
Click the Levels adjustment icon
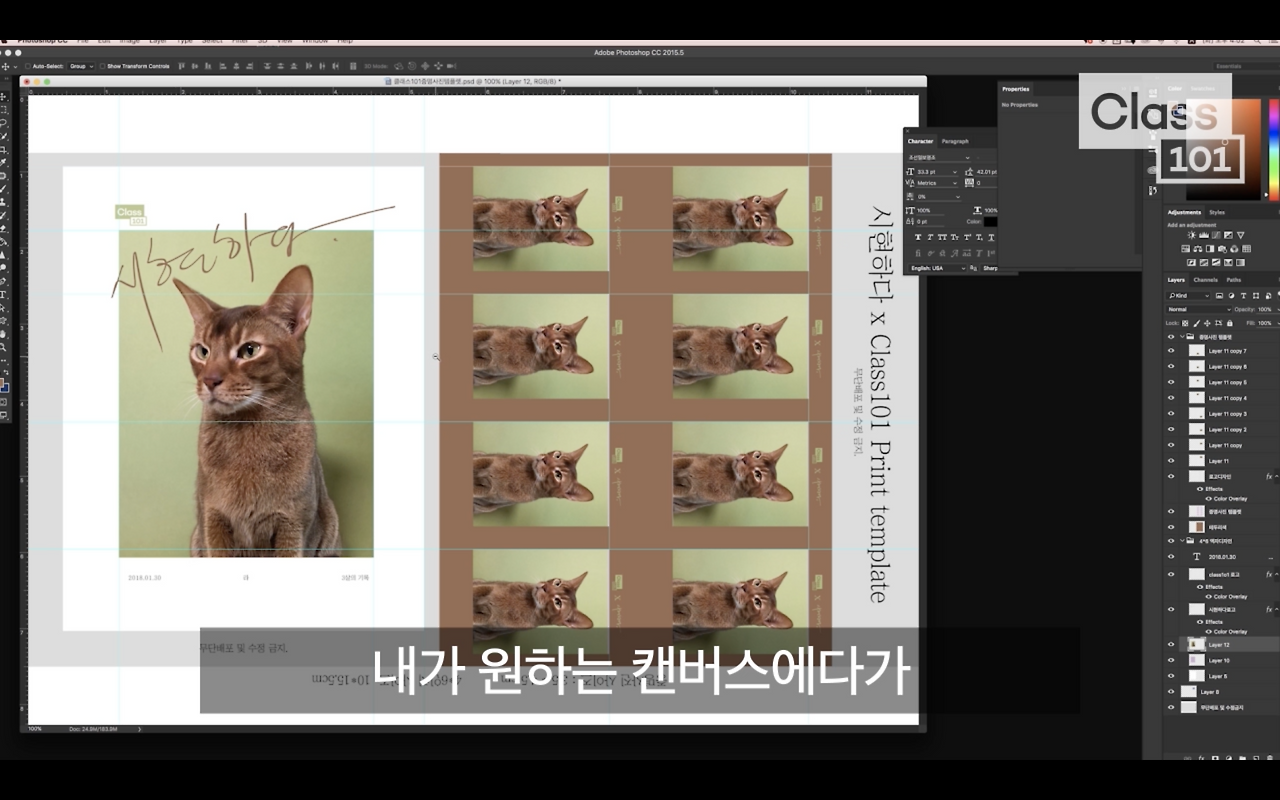coord(1204,235)
